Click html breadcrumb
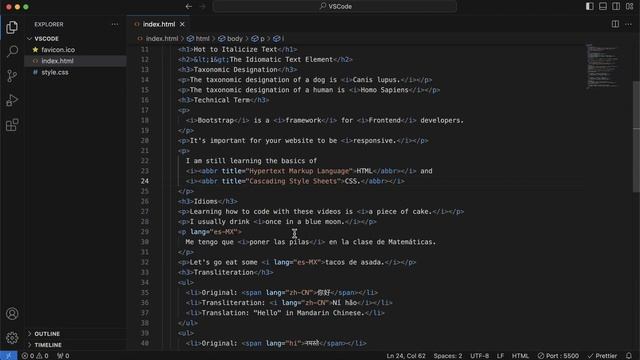 198,39
